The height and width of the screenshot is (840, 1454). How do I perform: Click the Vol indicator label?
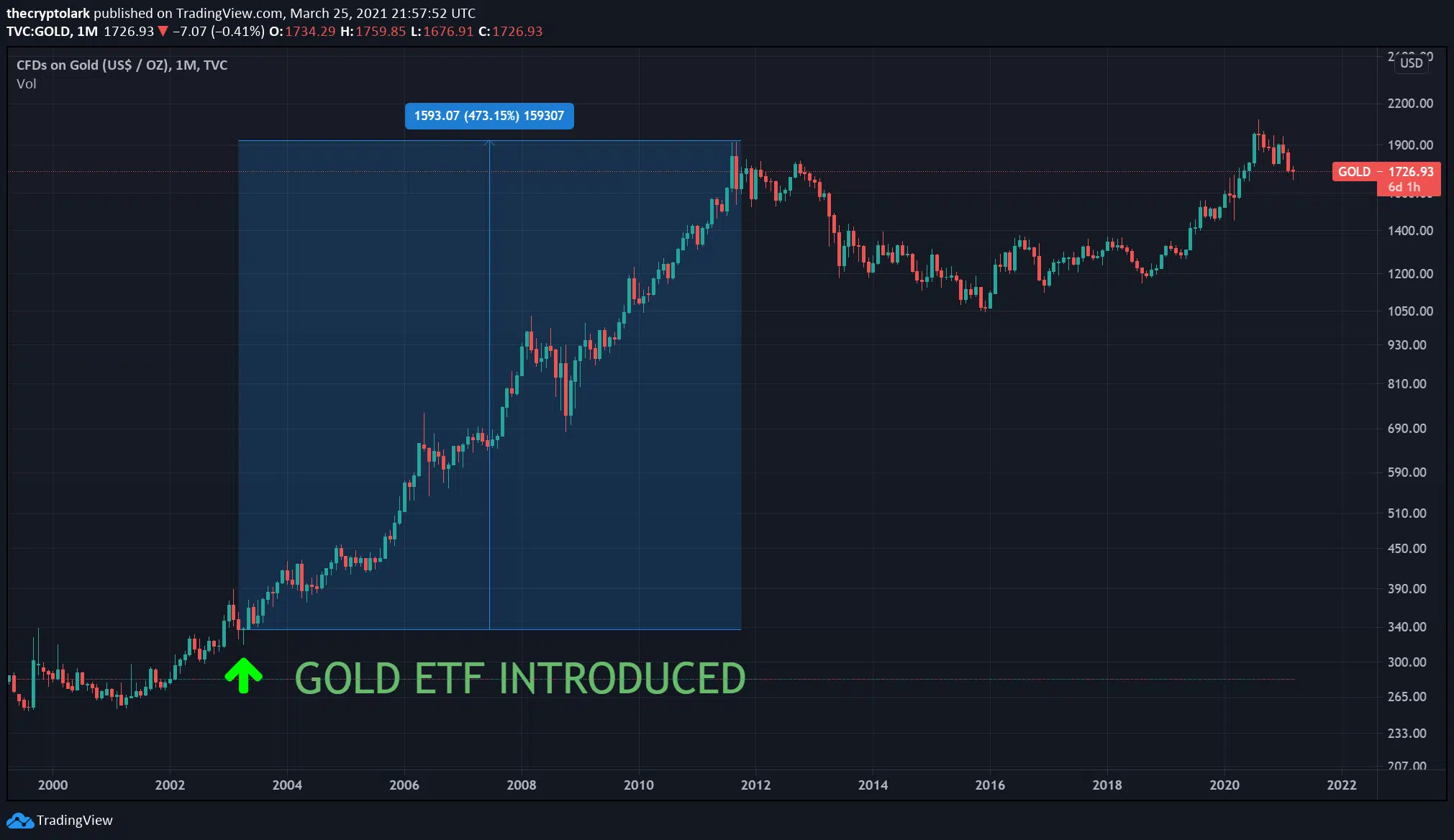pos(26,83)
